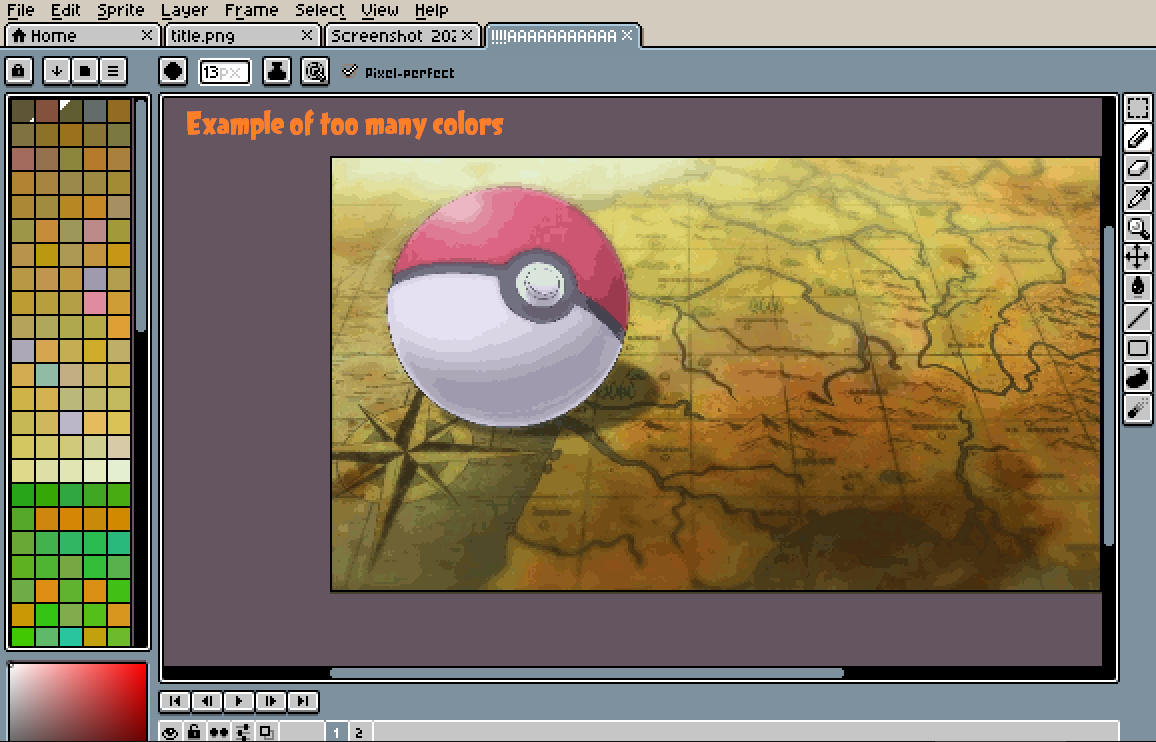1156x742 pixels.
Task: Click the canvas vertical scrollbar
Action: pyautogui.click(x=1109, y=386)
